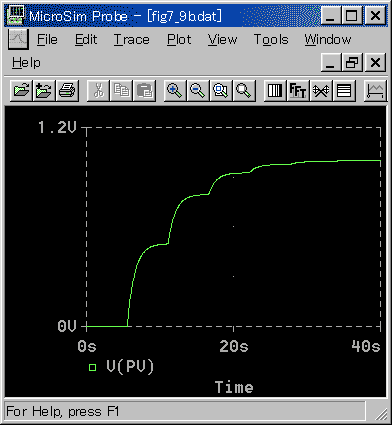
Task: Toggle the FFT Fourier transform button
Action: tap(298, 90)
